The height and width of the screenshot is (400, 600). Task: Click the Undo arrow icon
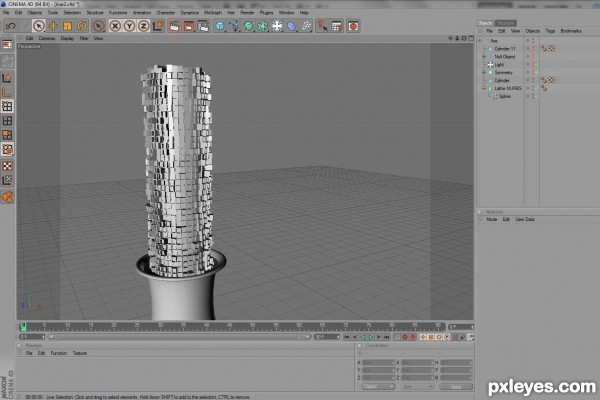click(10, 26)
